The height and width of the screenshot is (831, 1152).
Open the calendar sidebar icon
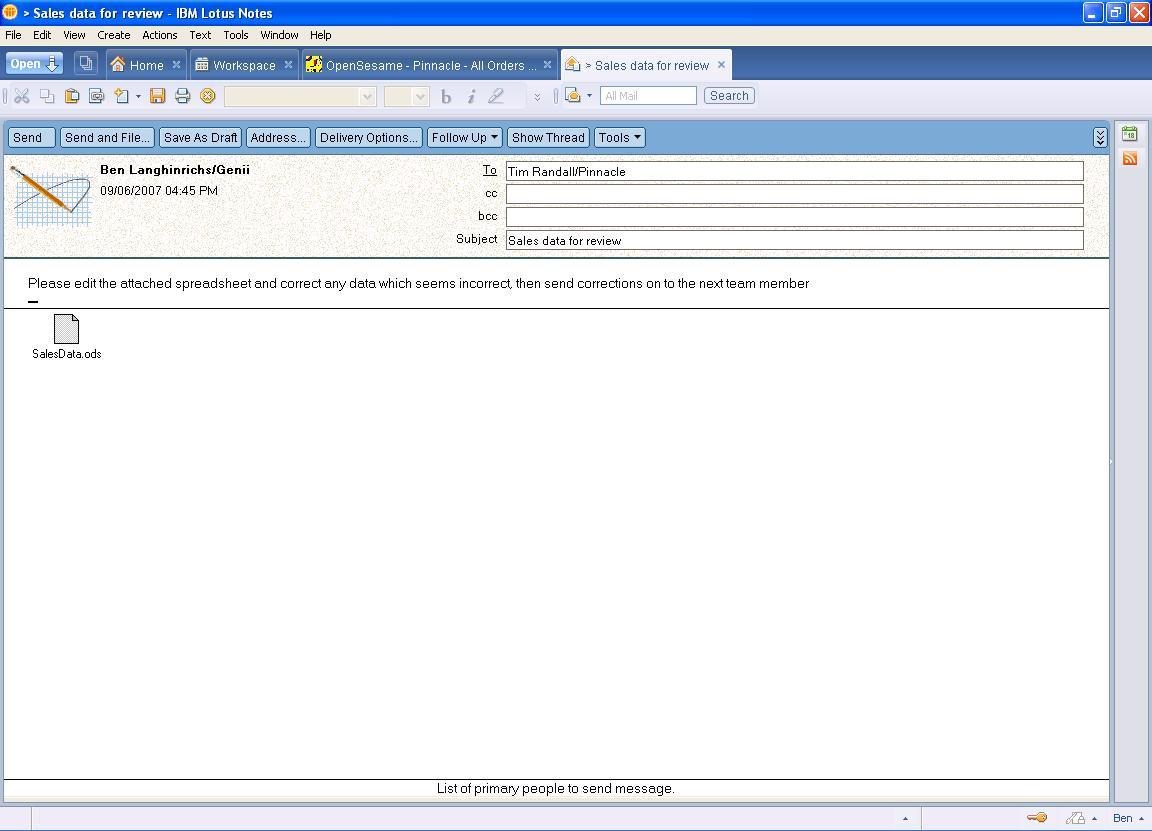[1130, 134]
